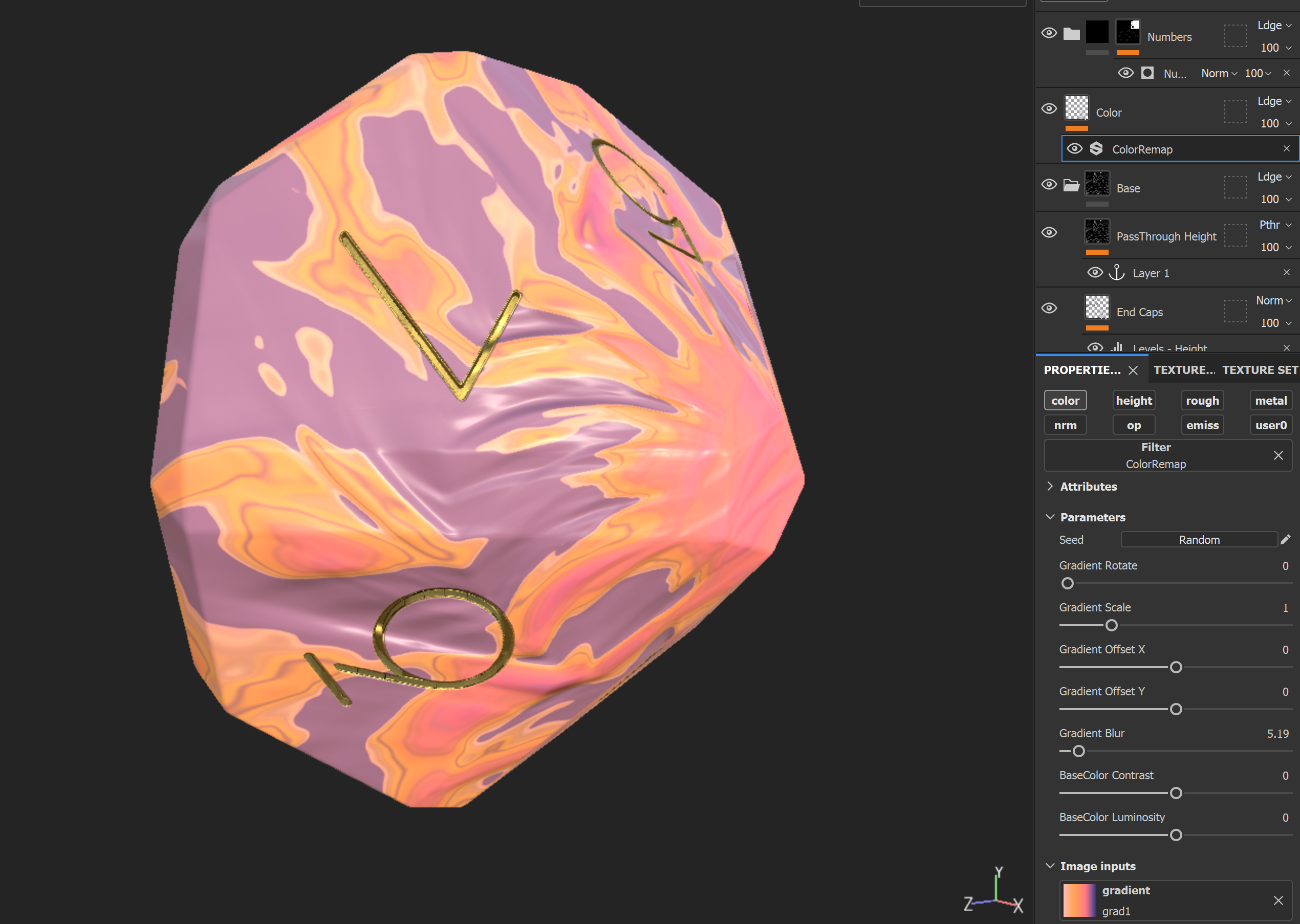The height and width of the screenshot is (924, 1300).
Task: Hide the PassThrough Height layer
Action: pyautogui.click(x=1049, y=232)
